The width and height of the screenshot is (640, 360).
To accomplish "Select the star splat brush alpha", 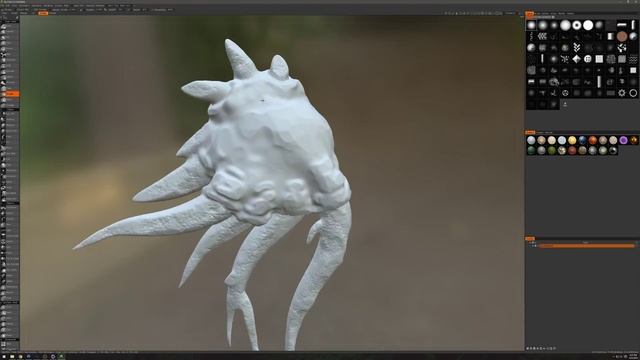I will pos(565,59).
